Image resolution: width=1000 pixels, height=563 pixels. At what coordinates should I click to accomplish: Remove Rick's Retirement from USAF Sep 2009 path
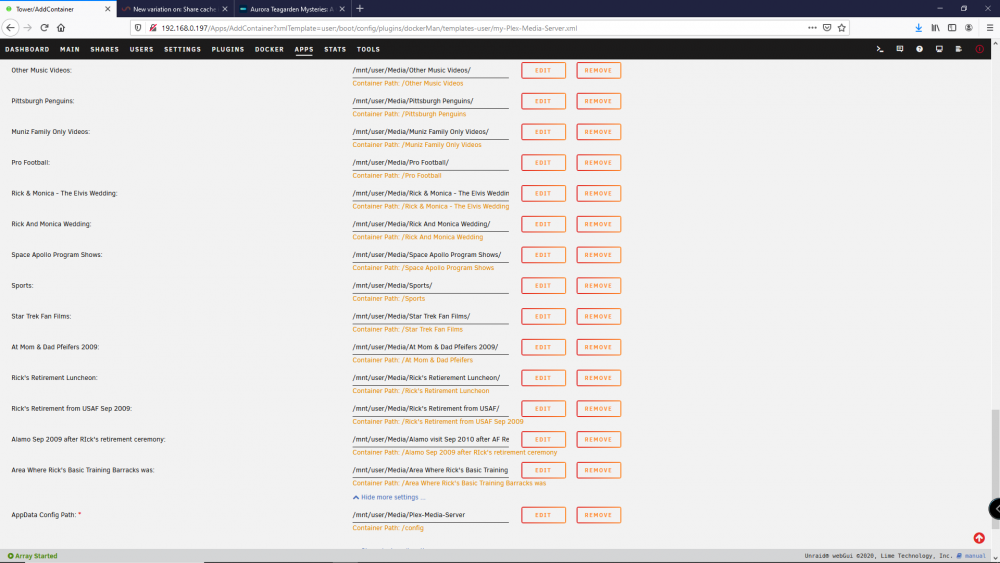(x=598, y=409)
